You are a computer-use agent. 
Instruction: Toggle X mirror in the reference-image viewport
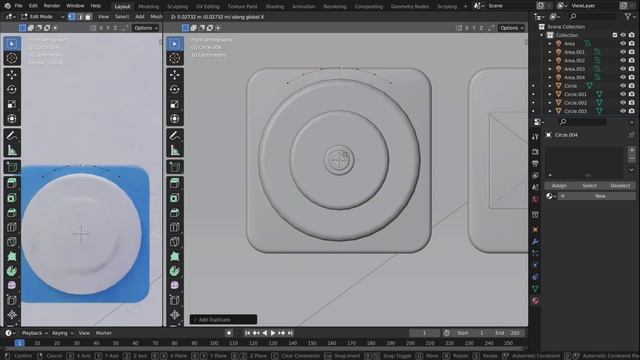pyautogui.click(x=101, y=28)
